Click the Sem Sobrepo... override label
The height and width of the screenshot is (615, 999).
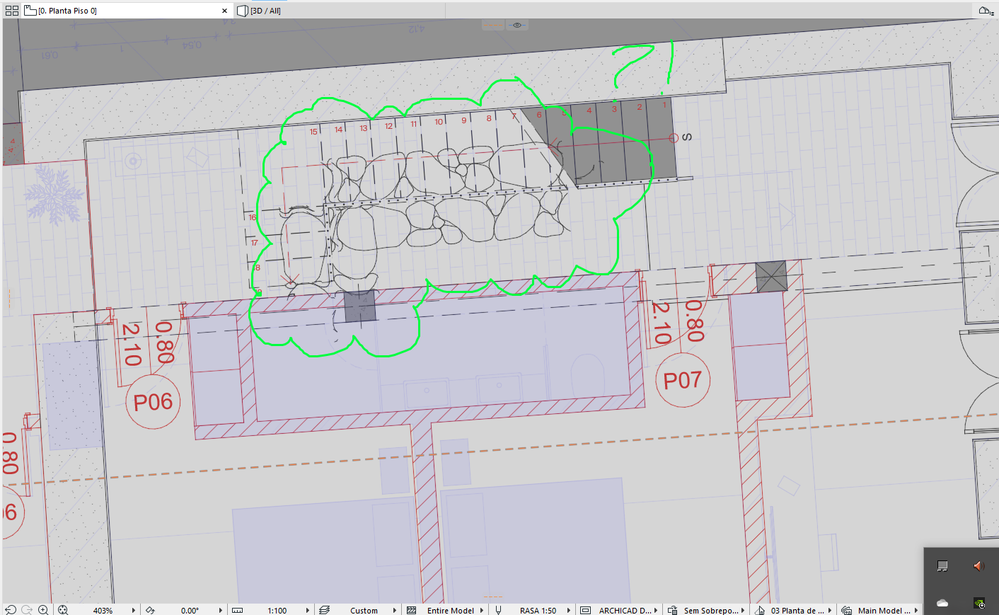[x=711, y=611]
